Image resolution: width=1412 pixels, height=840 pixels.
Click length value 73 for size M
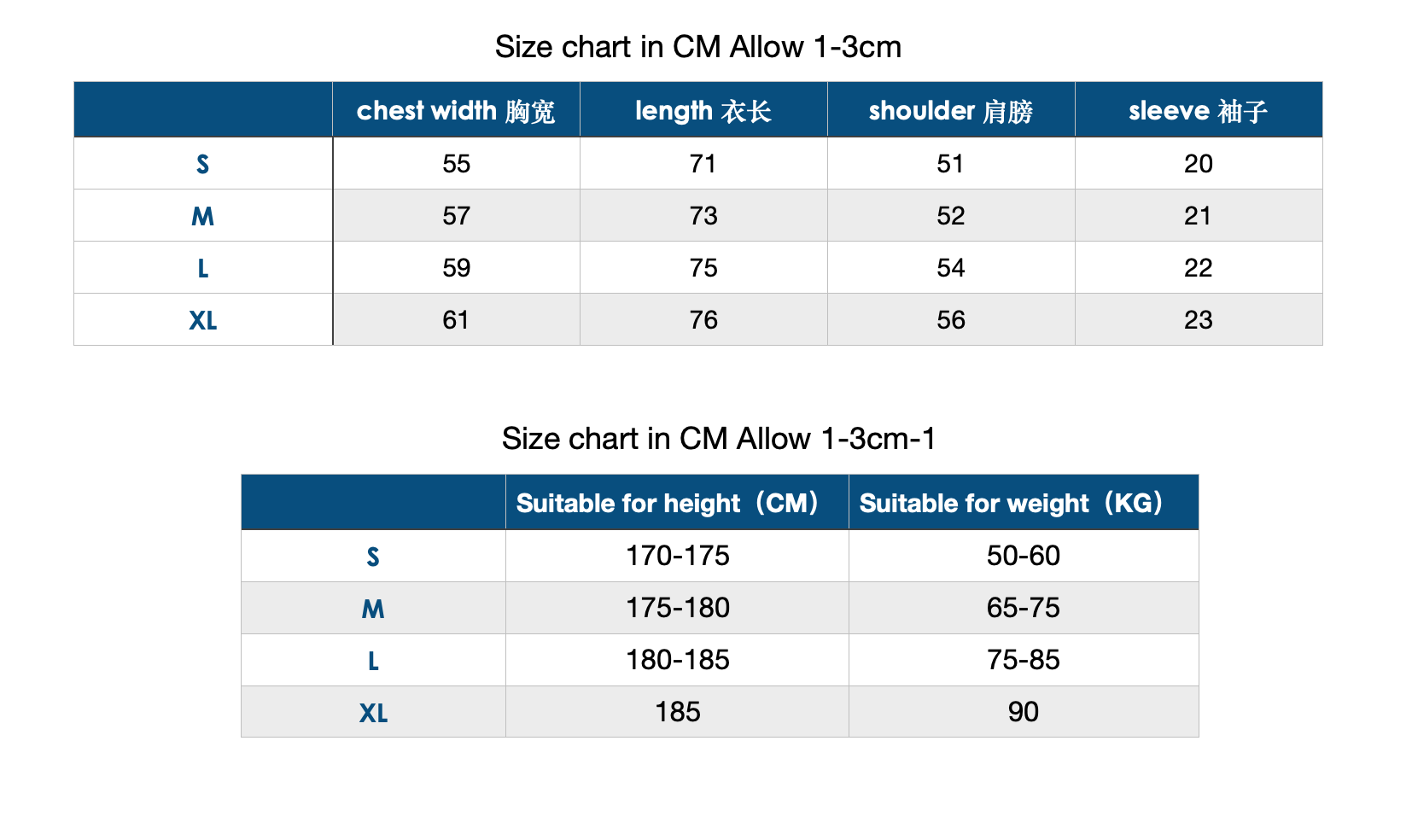(703, 216)
